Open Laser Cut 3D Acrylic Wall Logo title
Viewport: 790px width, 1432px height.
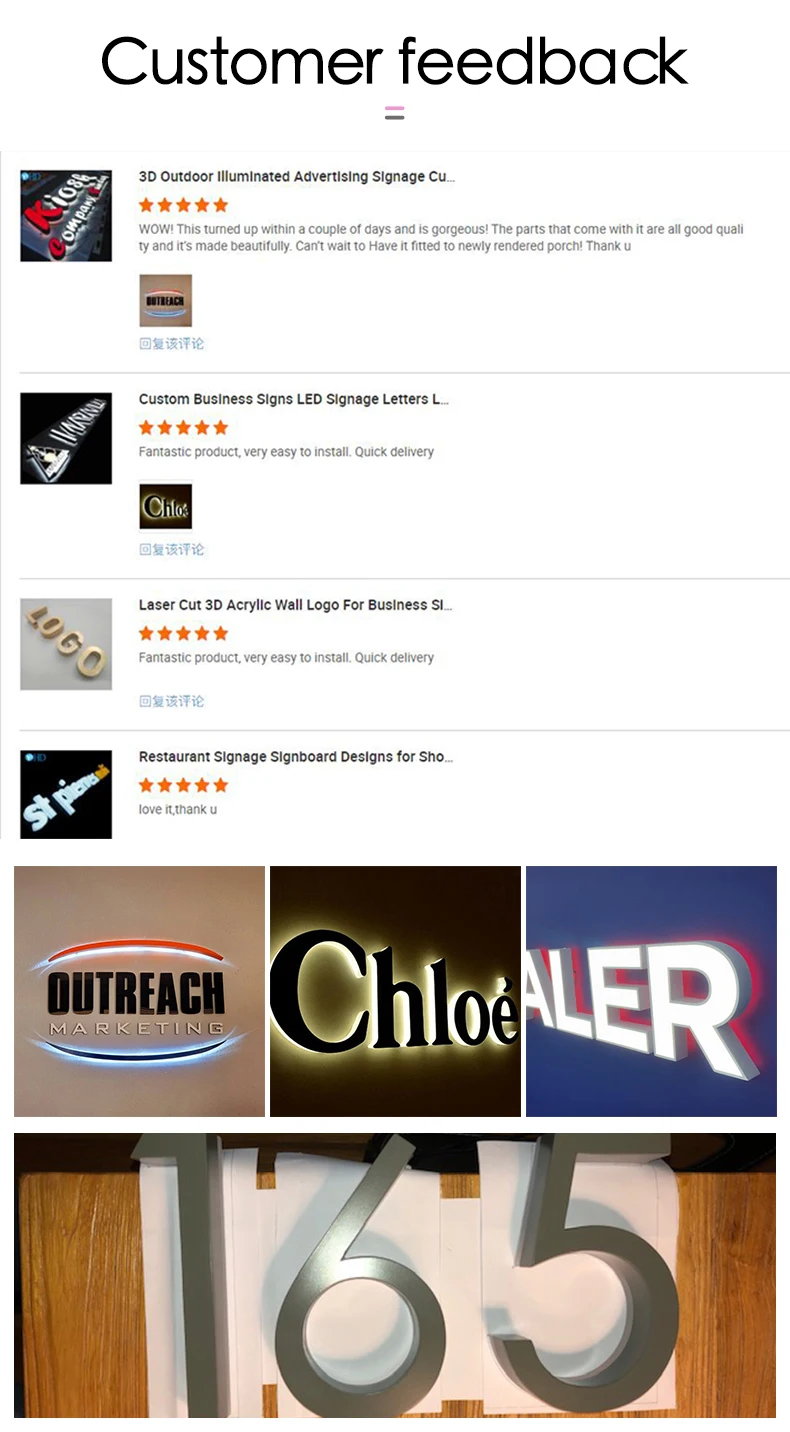pyautogui.click(x=295, y=605)
